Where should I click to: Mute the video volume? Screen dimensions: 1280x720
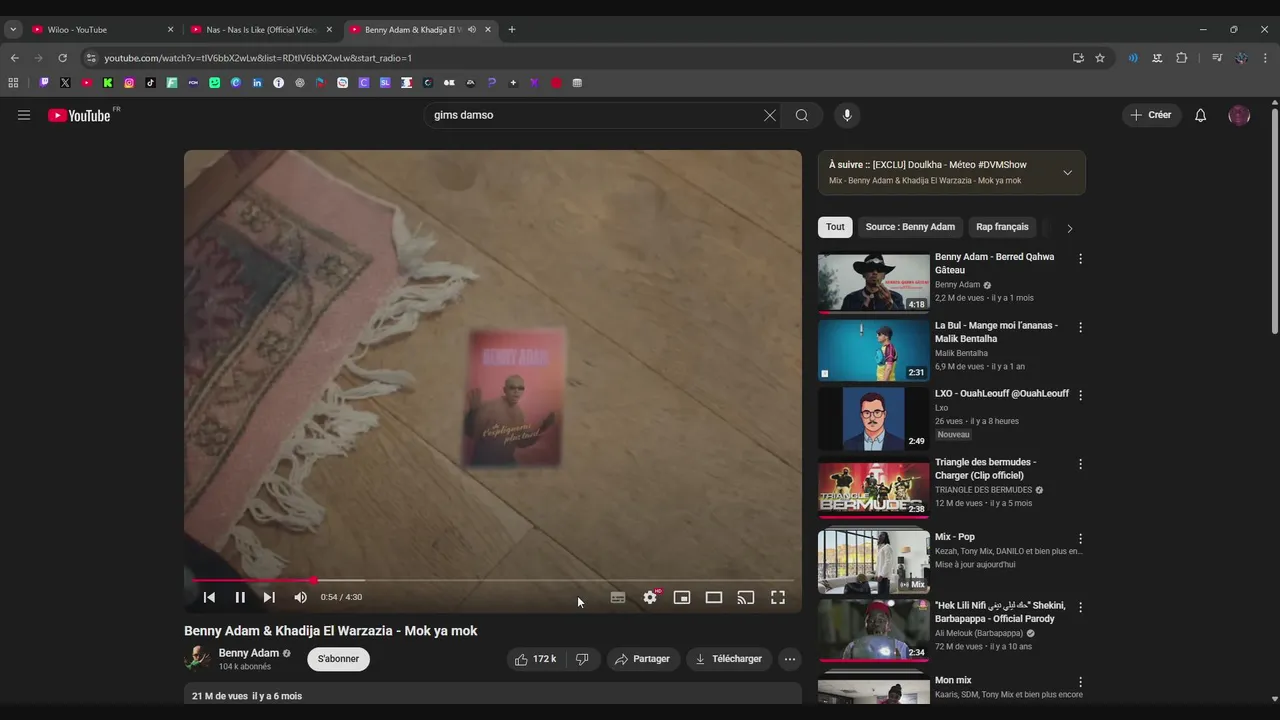(x=300, y=597)
